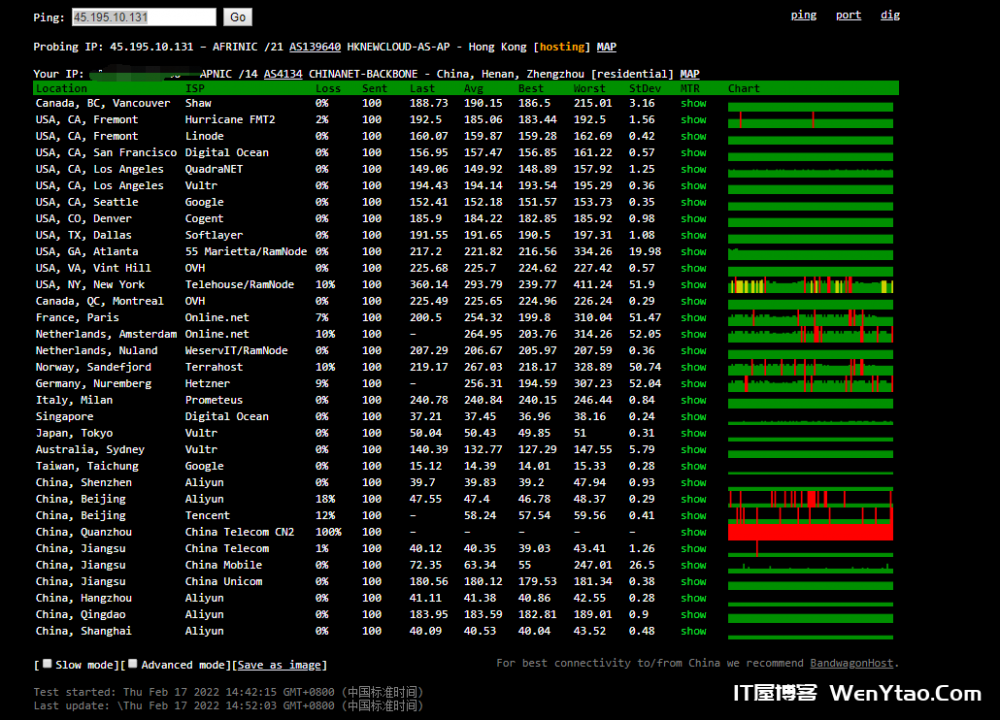Open MAP link for probing IP
The width and height of the screenshot is (1000, 720).
pos(606,47)
